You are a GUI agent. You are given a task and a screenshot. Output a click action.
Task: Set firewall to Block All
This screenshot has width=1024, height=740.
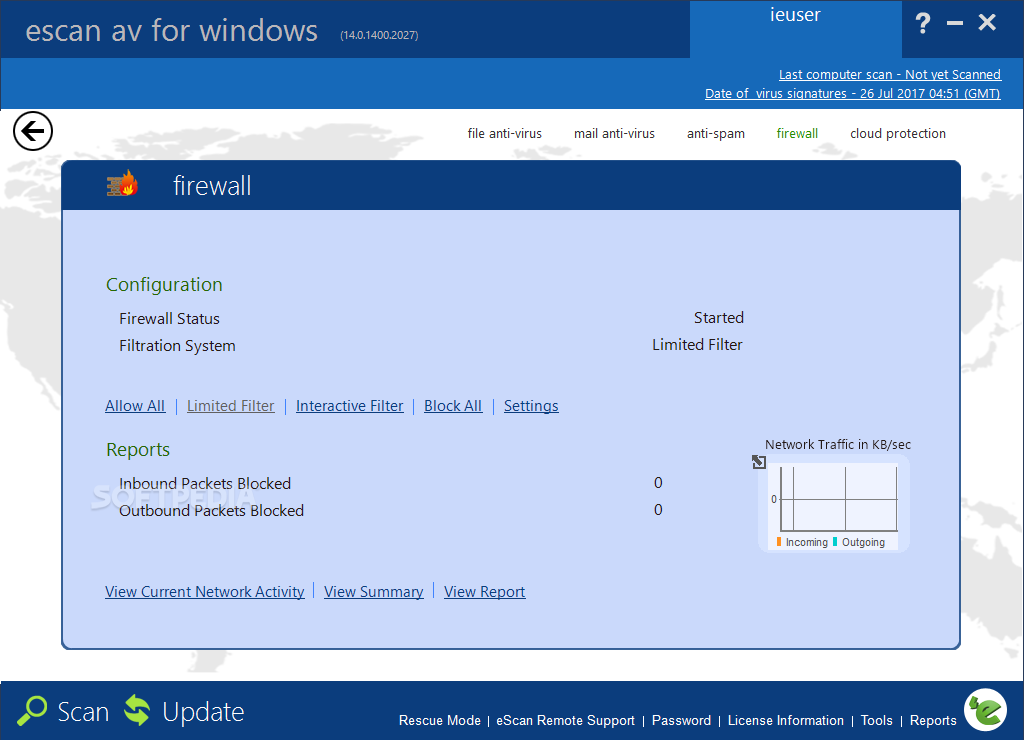[453, 406]
